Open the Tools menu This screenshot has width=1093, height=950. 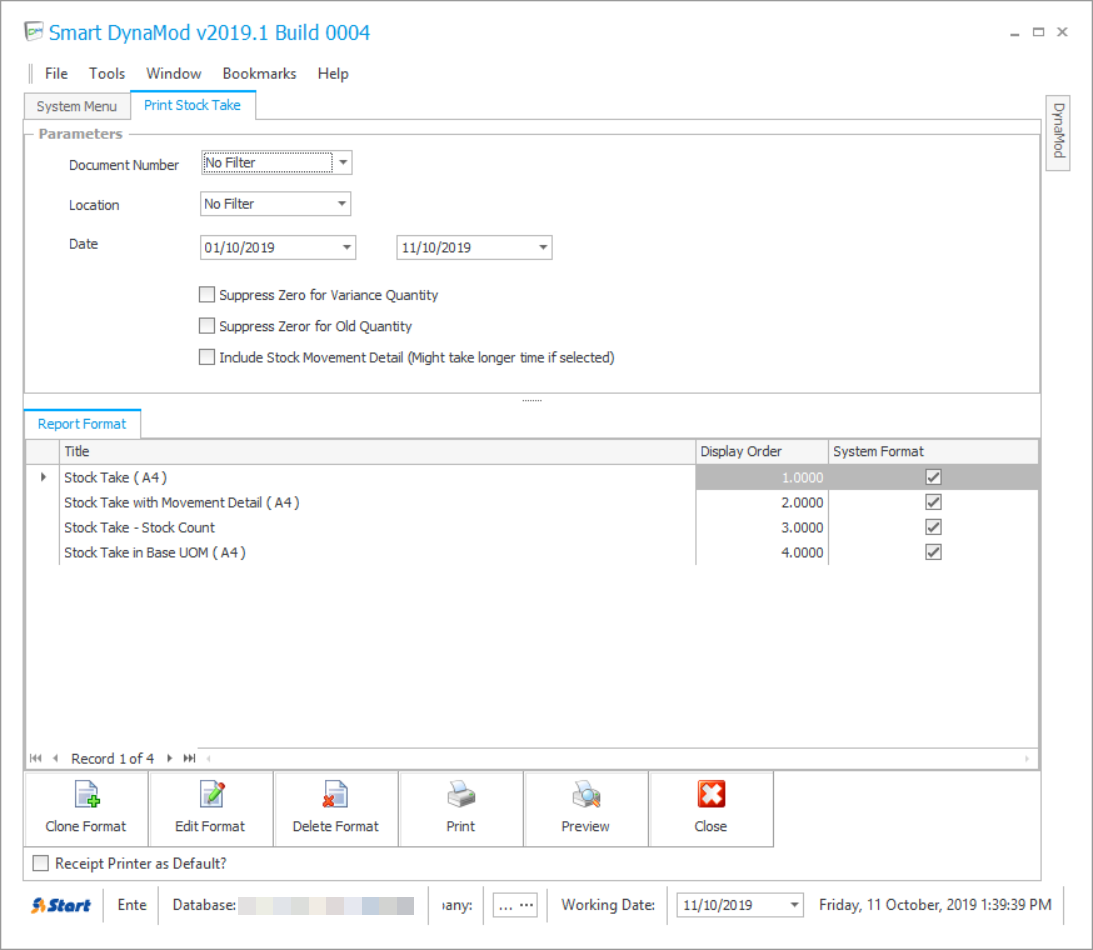107,74
